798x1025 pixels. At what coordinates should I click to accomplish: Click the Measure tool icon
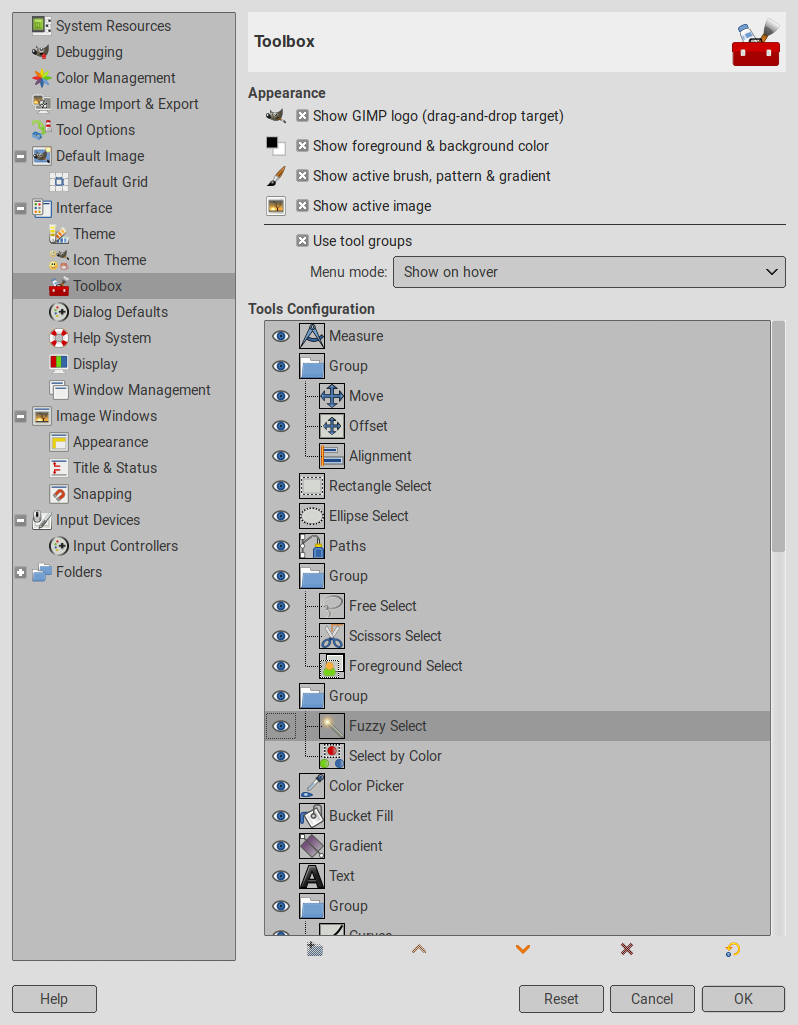(x=312, y=336)
